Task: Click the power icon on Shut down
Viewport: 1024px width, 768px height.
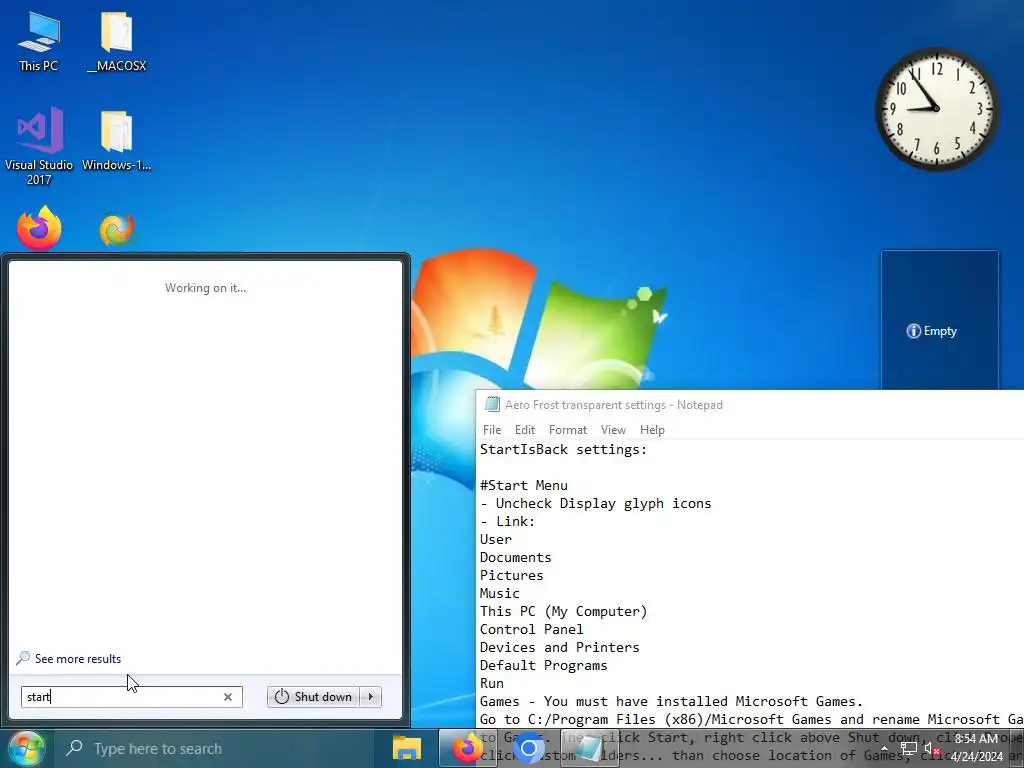Action: [281, 697]
